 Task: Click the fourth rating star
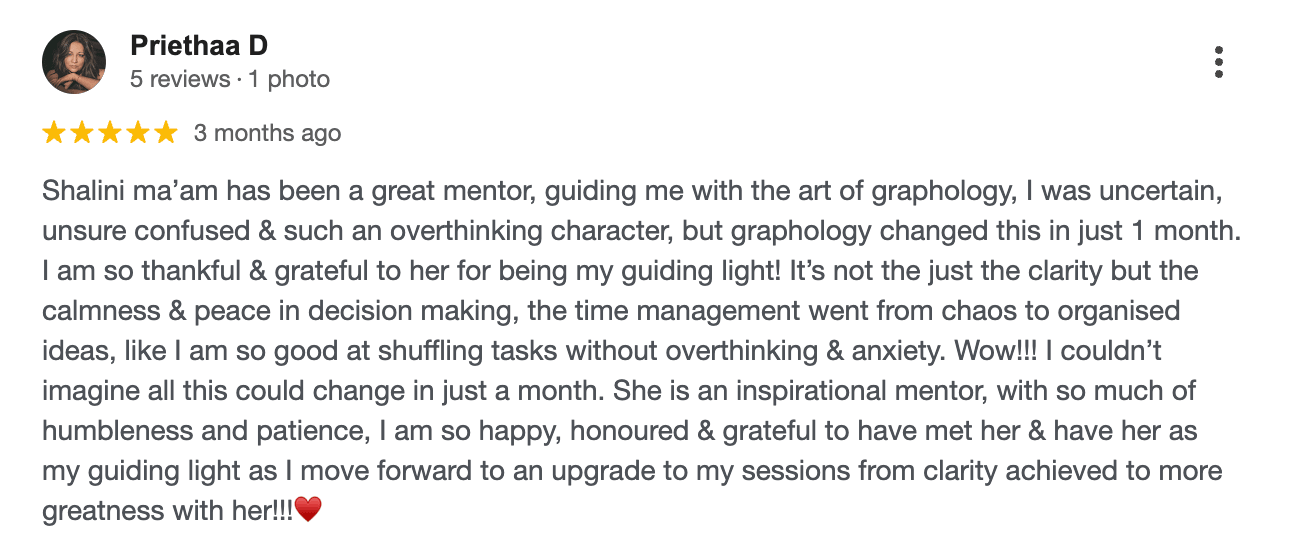[138, 133]
